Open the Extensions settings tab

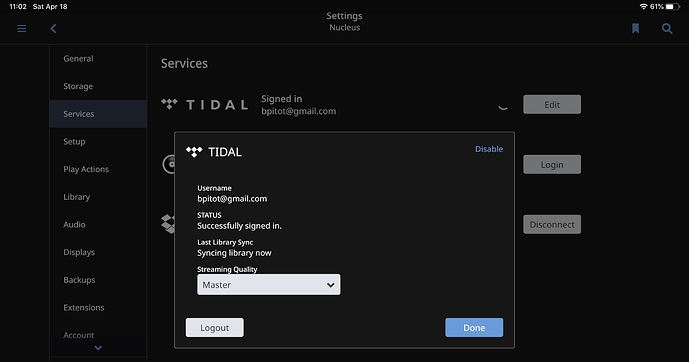(98, 308)
